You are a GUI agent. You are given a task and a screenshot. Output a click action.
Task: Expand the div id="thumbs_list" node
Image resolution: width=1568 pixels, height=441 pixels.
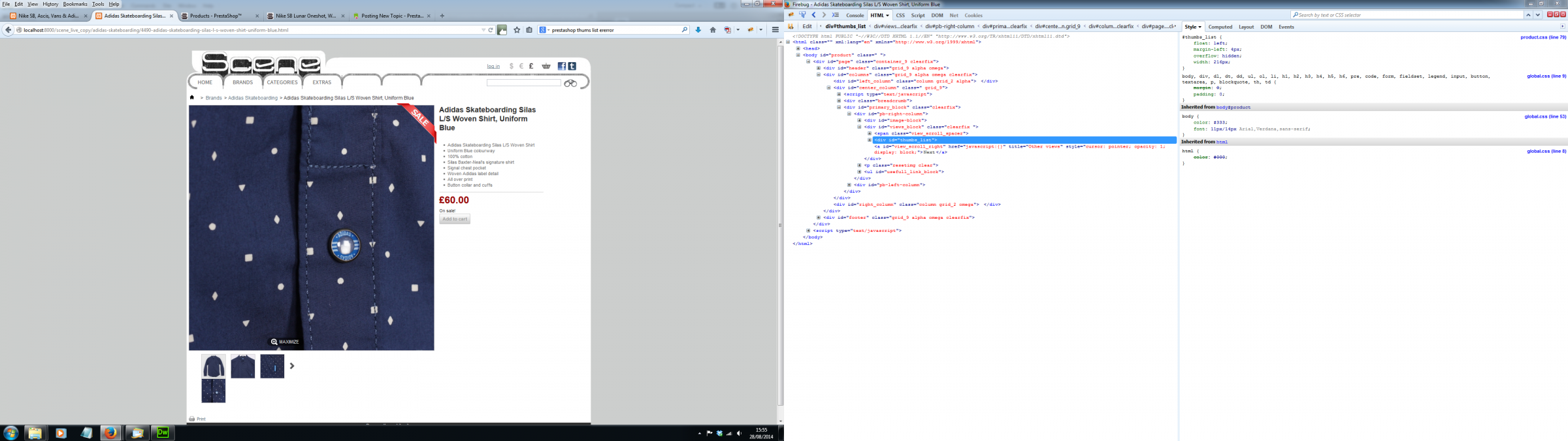tap(870, 140)
